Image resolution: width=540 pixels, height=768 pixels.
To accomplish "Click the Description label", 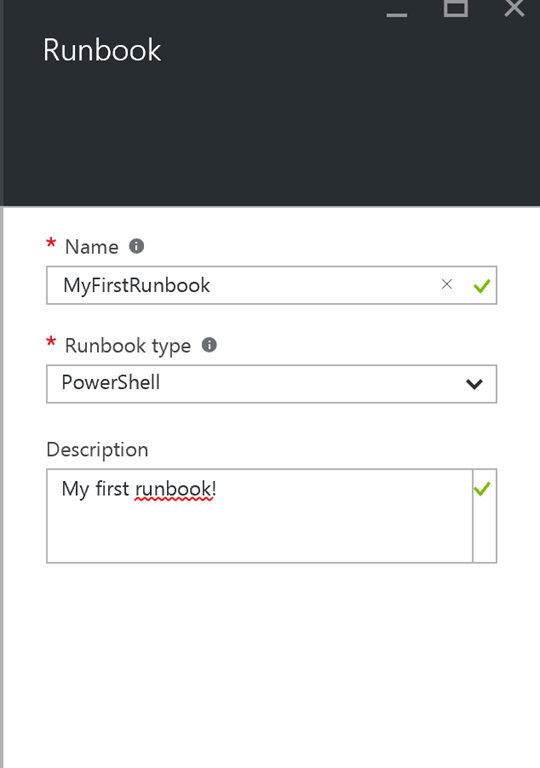I will [x=97, y=450].
